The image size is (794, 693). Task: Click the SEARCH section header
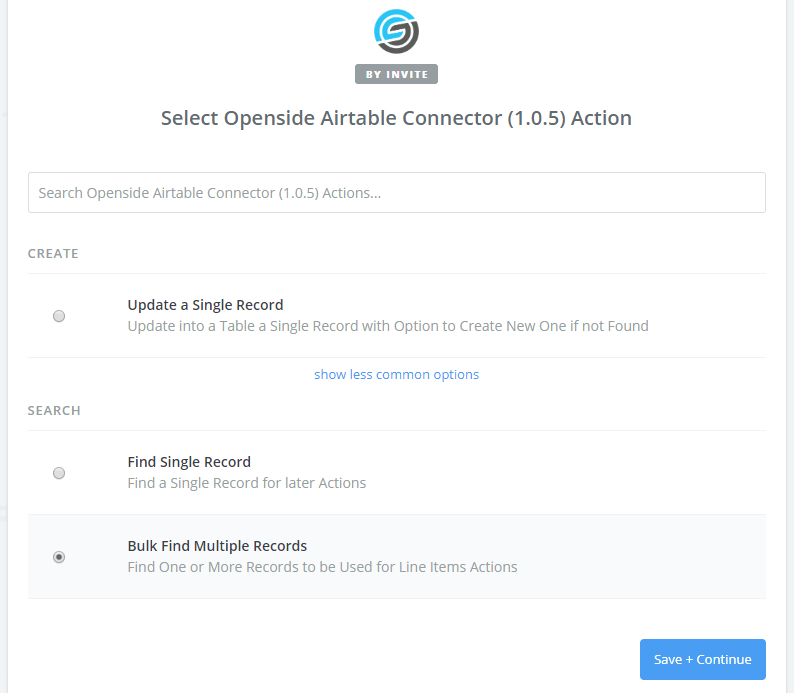(54, 410)
